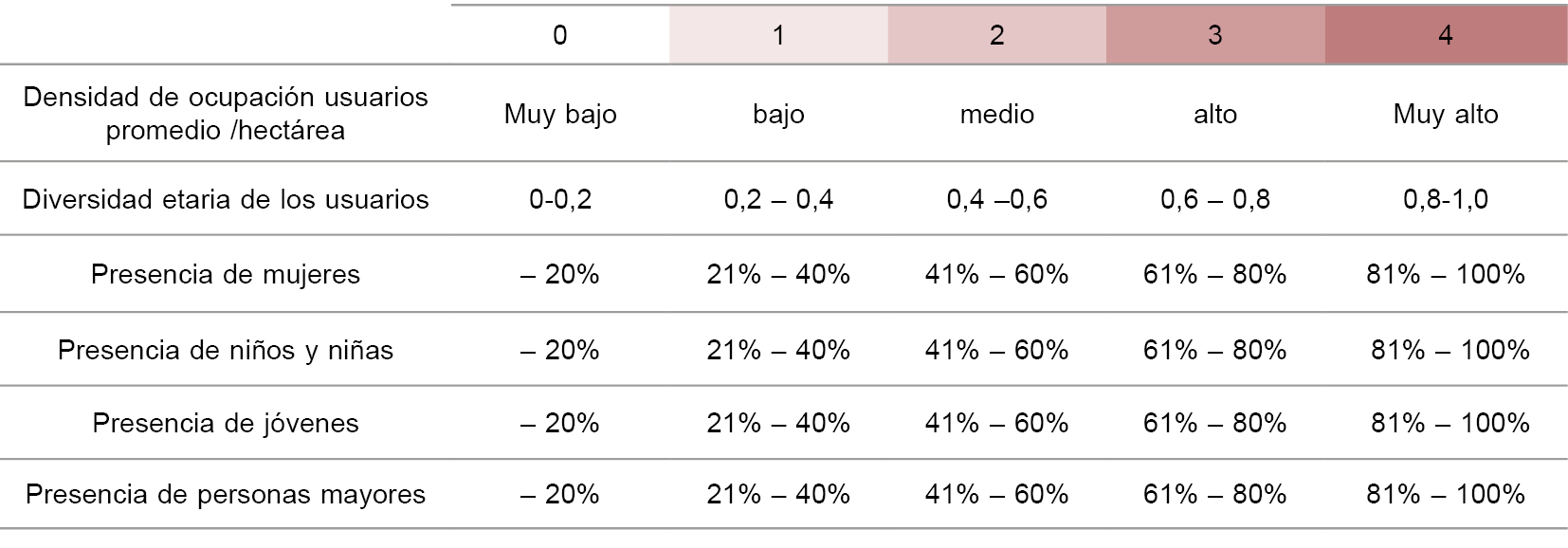This screenshot has width=1568, height=548.
Task: Select the 'Muy alto' cell
Action: (1445, 115)
